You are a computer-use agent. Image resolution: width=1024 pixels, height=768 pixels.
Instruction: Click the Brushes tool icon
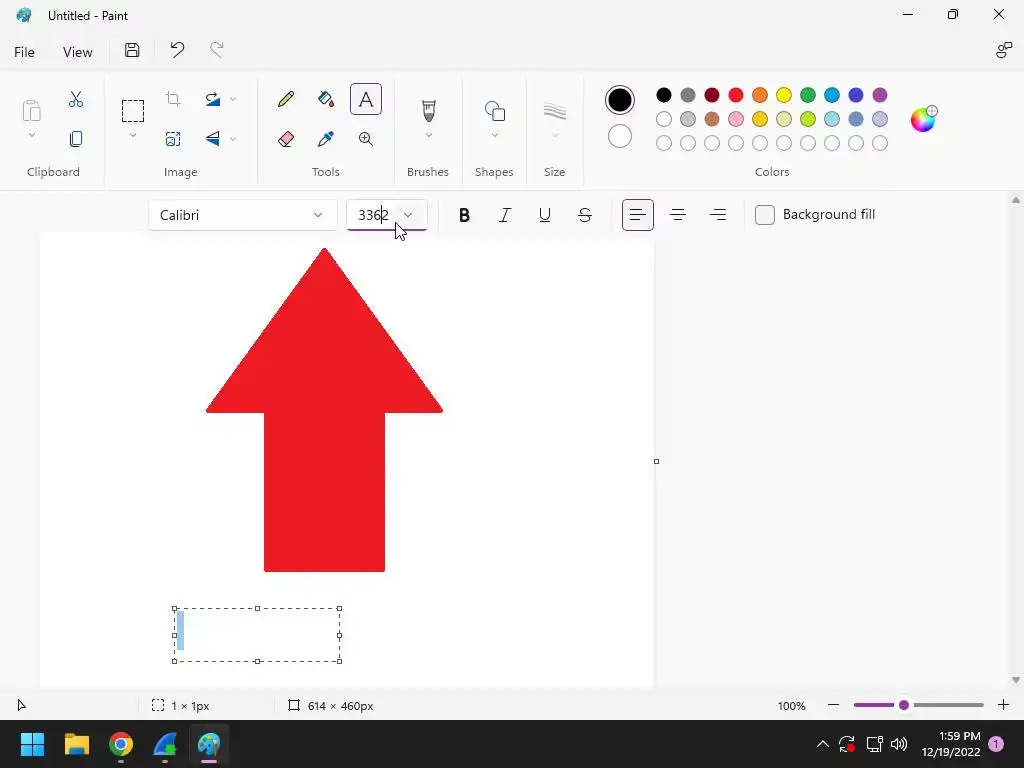pos(428,110)
